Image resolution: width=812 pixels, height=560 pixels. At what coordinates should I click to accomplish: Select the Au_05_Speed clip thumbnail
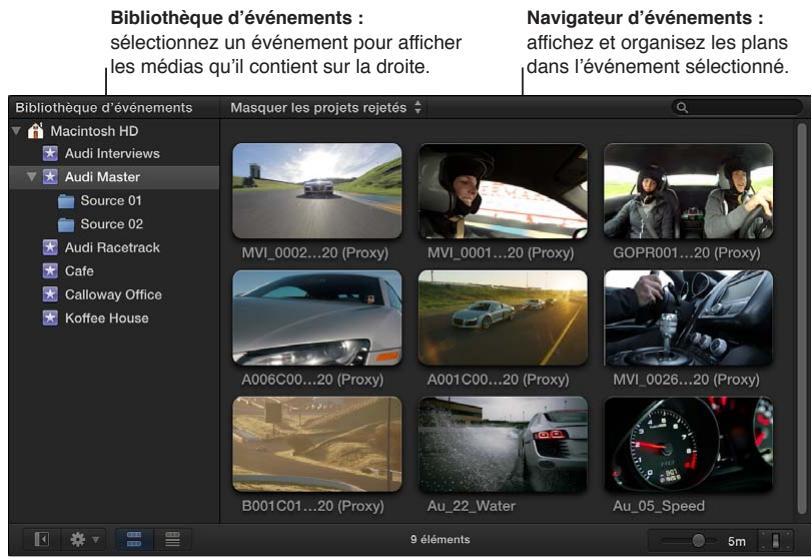tap(688, 444)
